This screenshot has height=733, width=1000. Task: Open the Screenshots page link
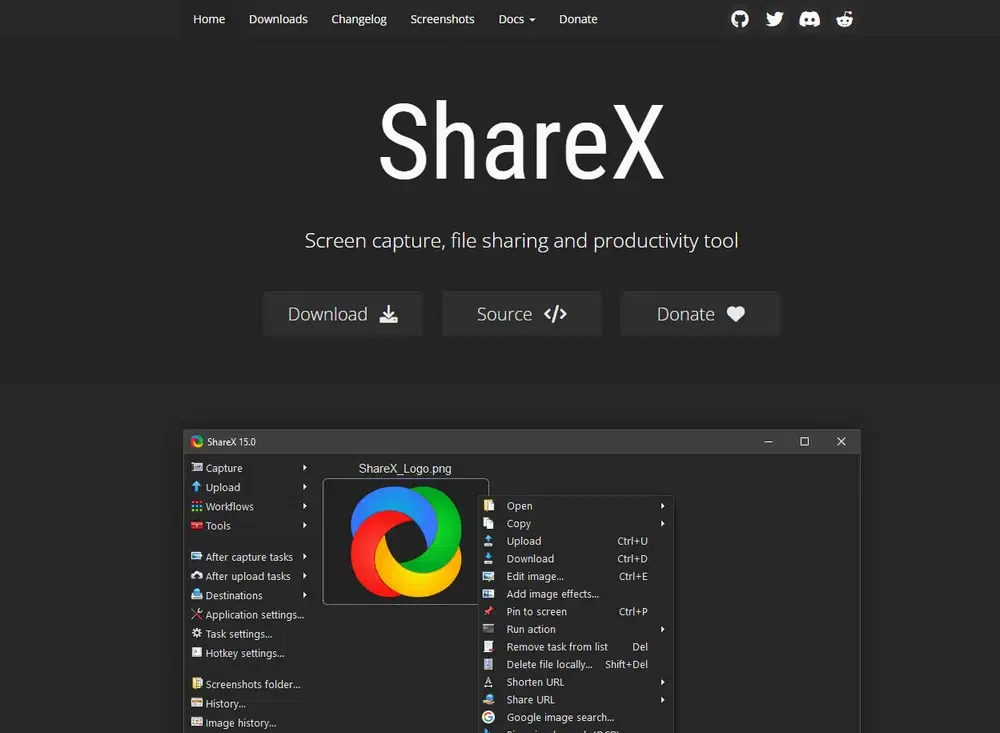click(442, 19)
